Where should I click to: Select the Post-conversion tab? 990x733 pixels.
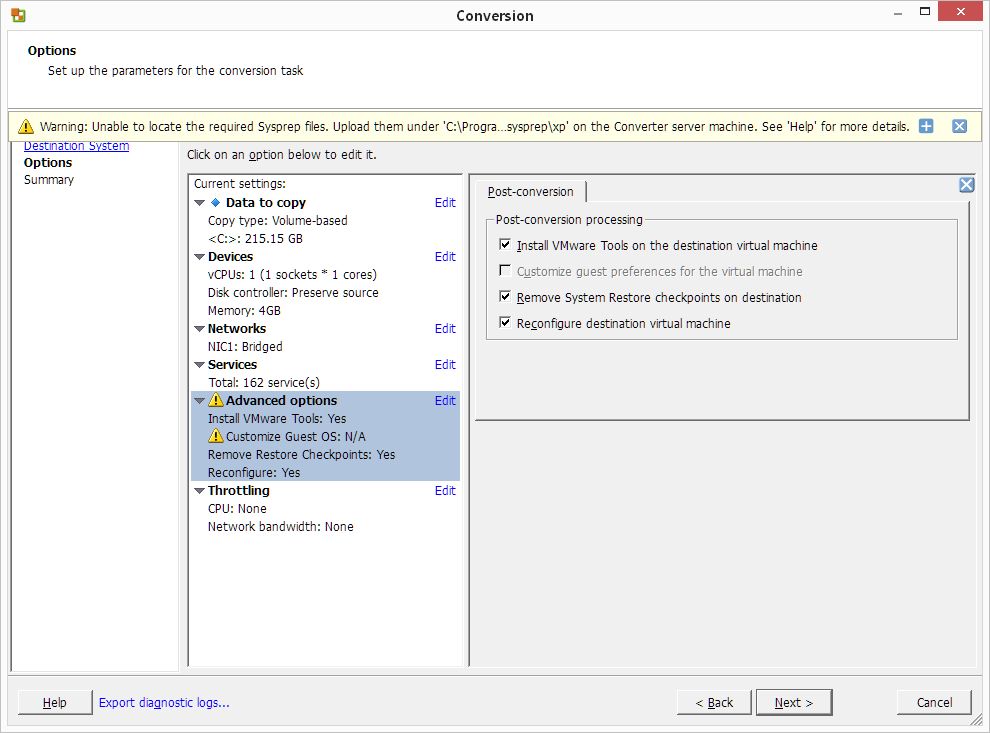point(531,192)
